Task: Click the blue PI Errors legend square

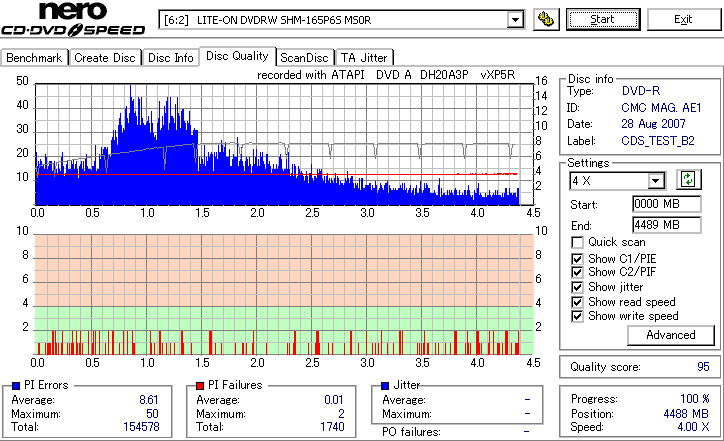Action: [x=16, y=386]
